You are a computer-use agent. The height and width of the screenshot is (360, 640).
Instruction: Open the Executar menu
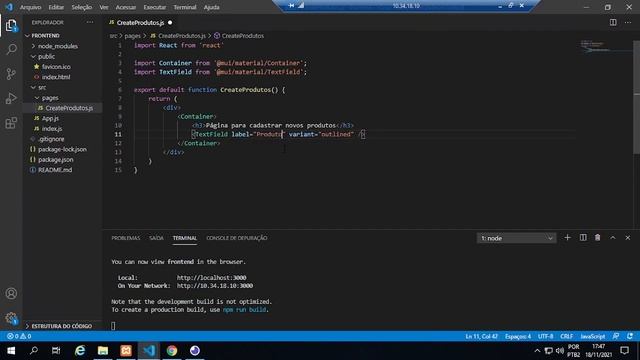point(155,7)
